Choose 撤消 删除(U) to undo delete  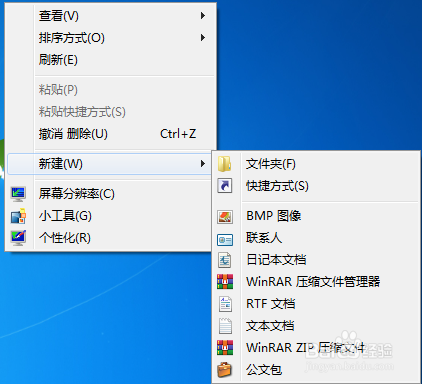point(111,134)
